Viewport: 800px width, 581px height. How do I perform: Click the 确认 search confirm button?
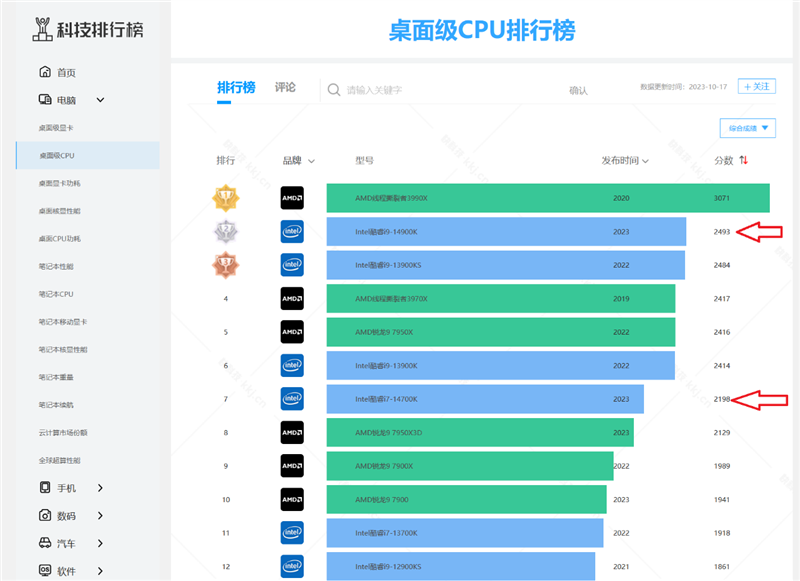click(x=579, y=90)
